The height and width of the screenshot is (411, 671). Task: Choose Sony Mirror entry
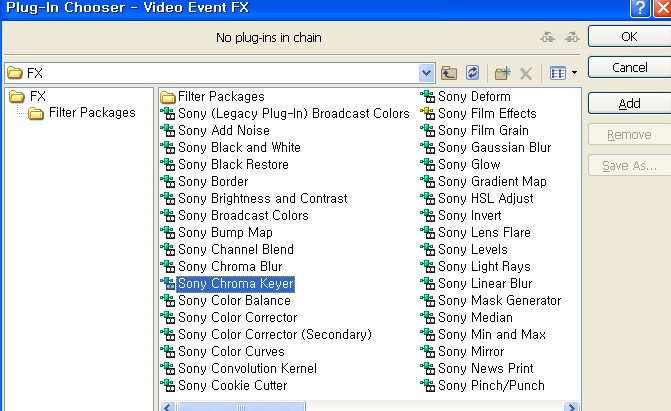[471, 351]
